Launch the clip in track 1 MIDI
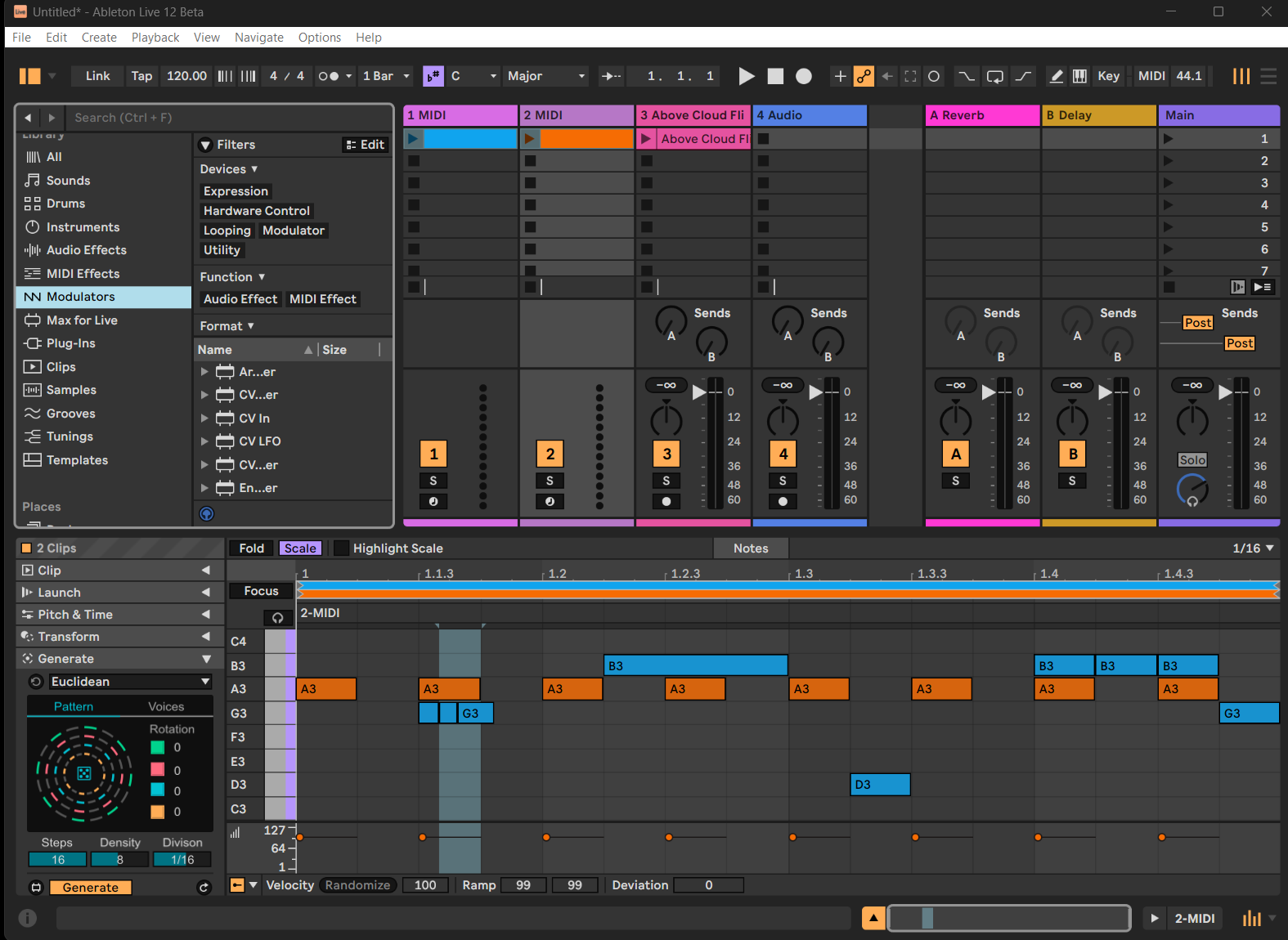Screen dimensions: 1288x940 click(x=414, y=139)
